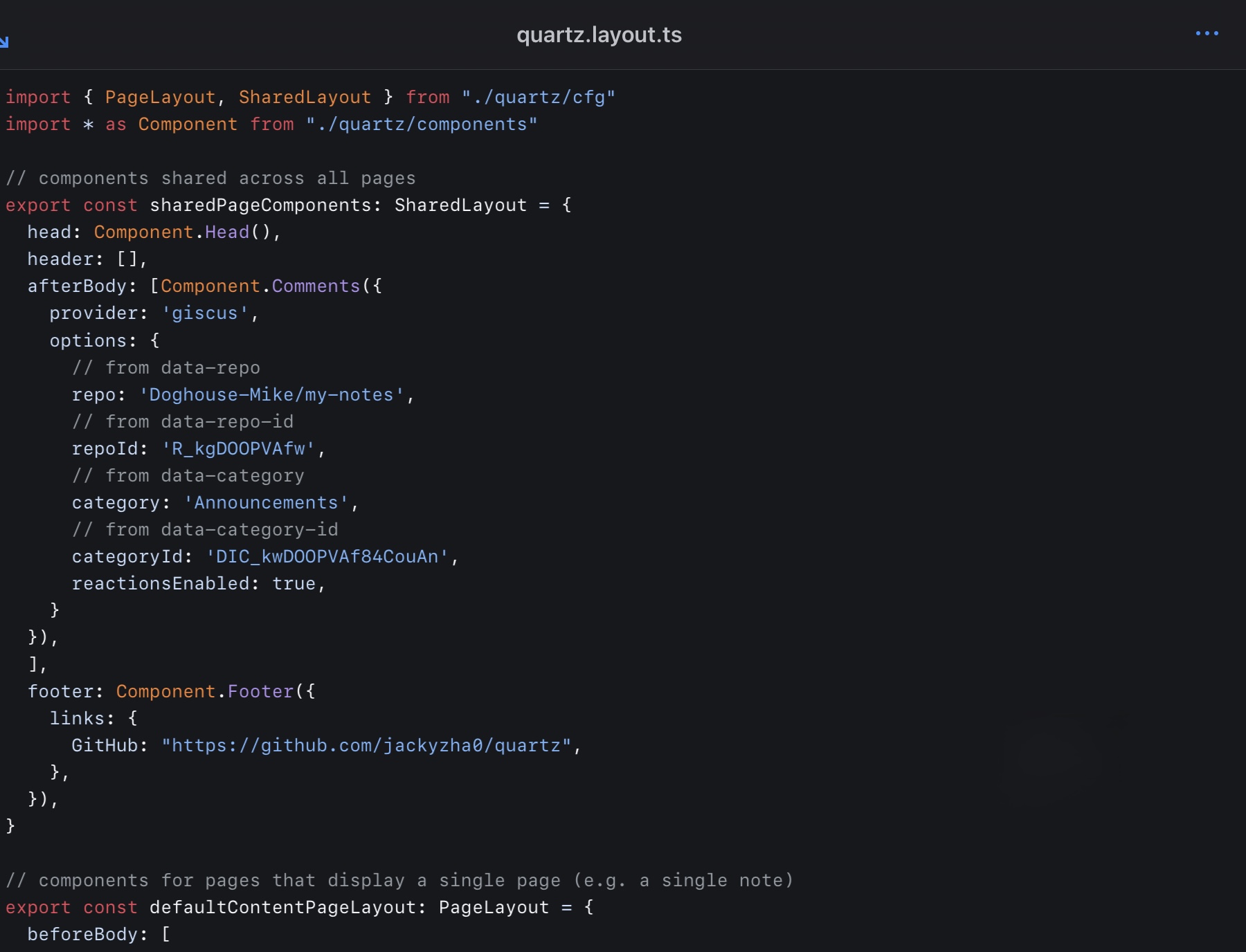Click the blue diagonal arrow icon
Screen dimensions: 1246x952
(x=4, y=42)
